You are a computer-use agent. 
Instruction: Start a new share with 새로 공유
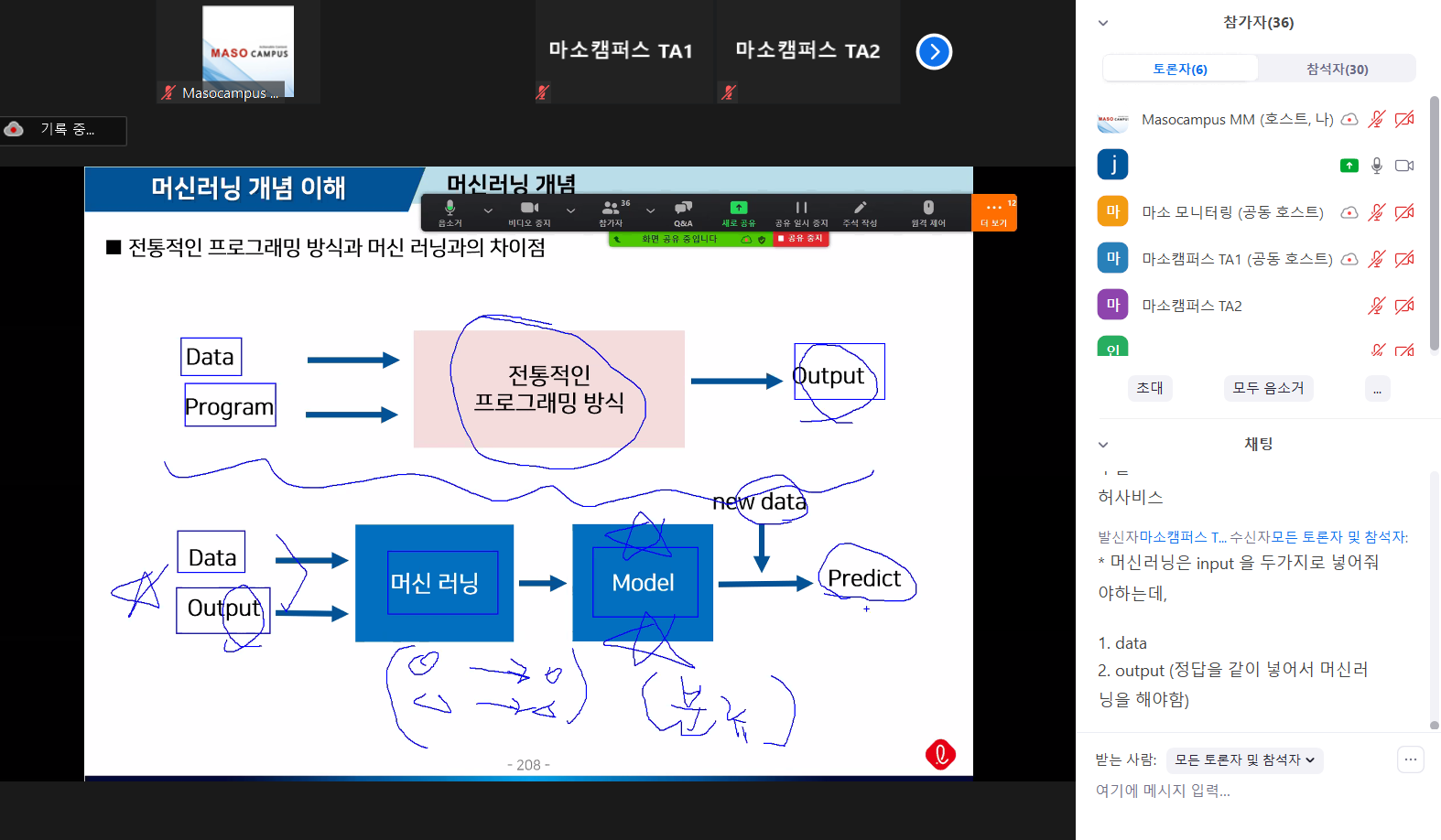click(x=738, y=212)
